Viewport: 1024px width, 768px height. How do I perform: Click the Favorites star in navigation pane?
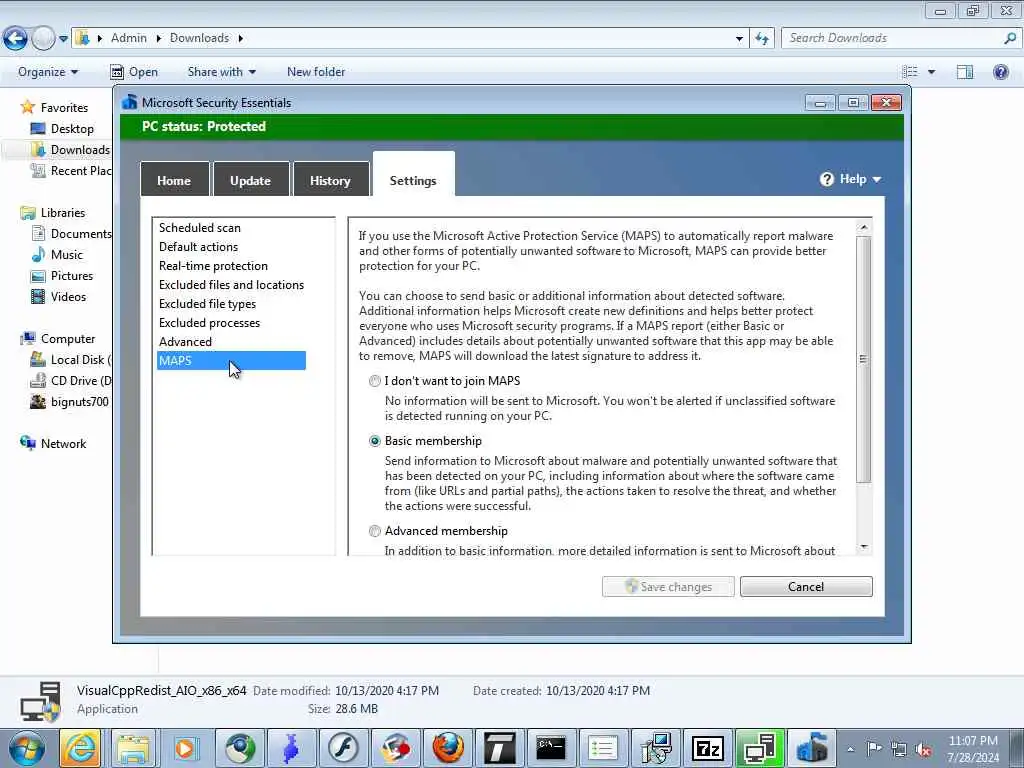coord(27,107)
